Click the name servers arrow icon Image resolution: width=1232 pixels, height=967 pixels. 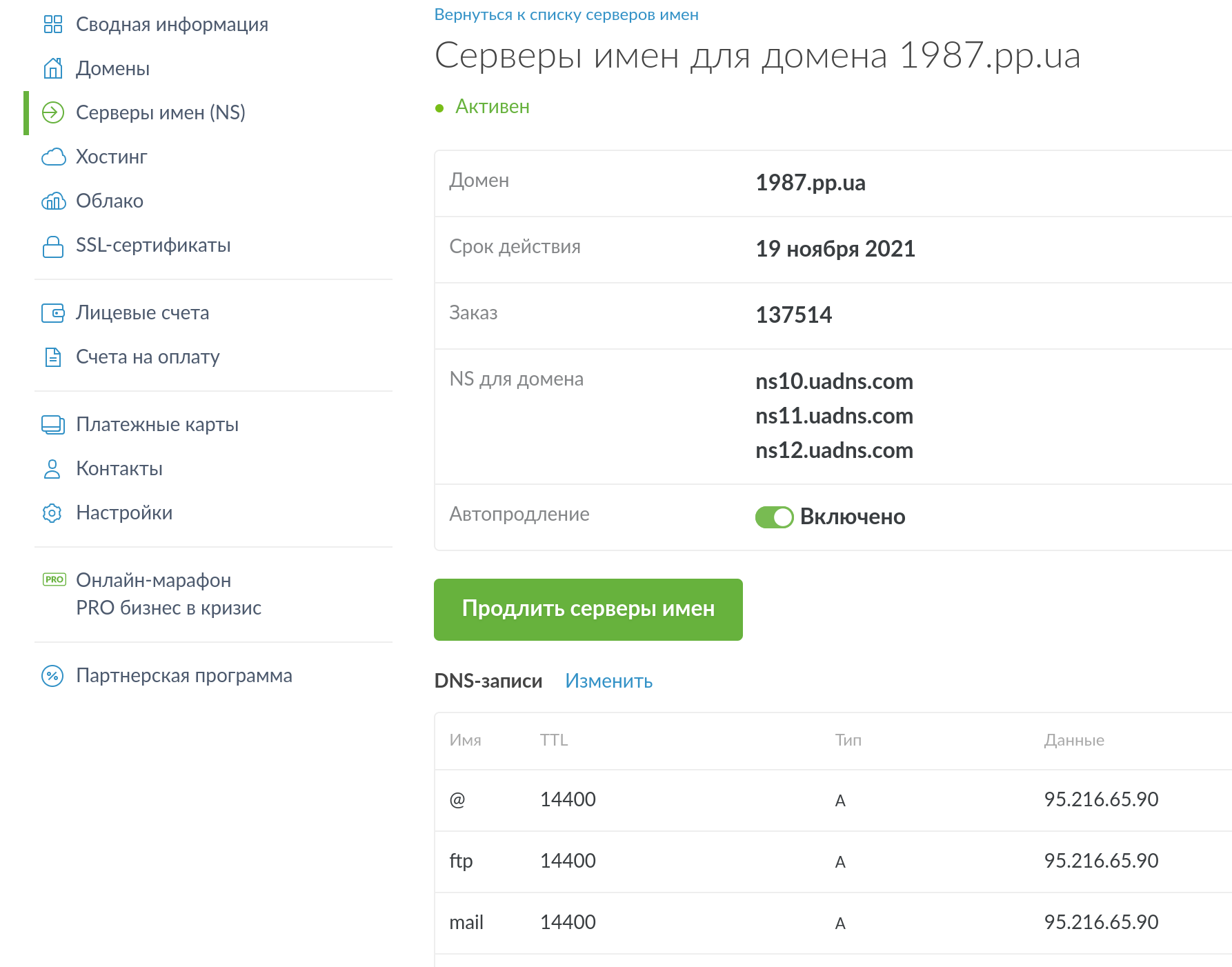[x=53, y=112]
